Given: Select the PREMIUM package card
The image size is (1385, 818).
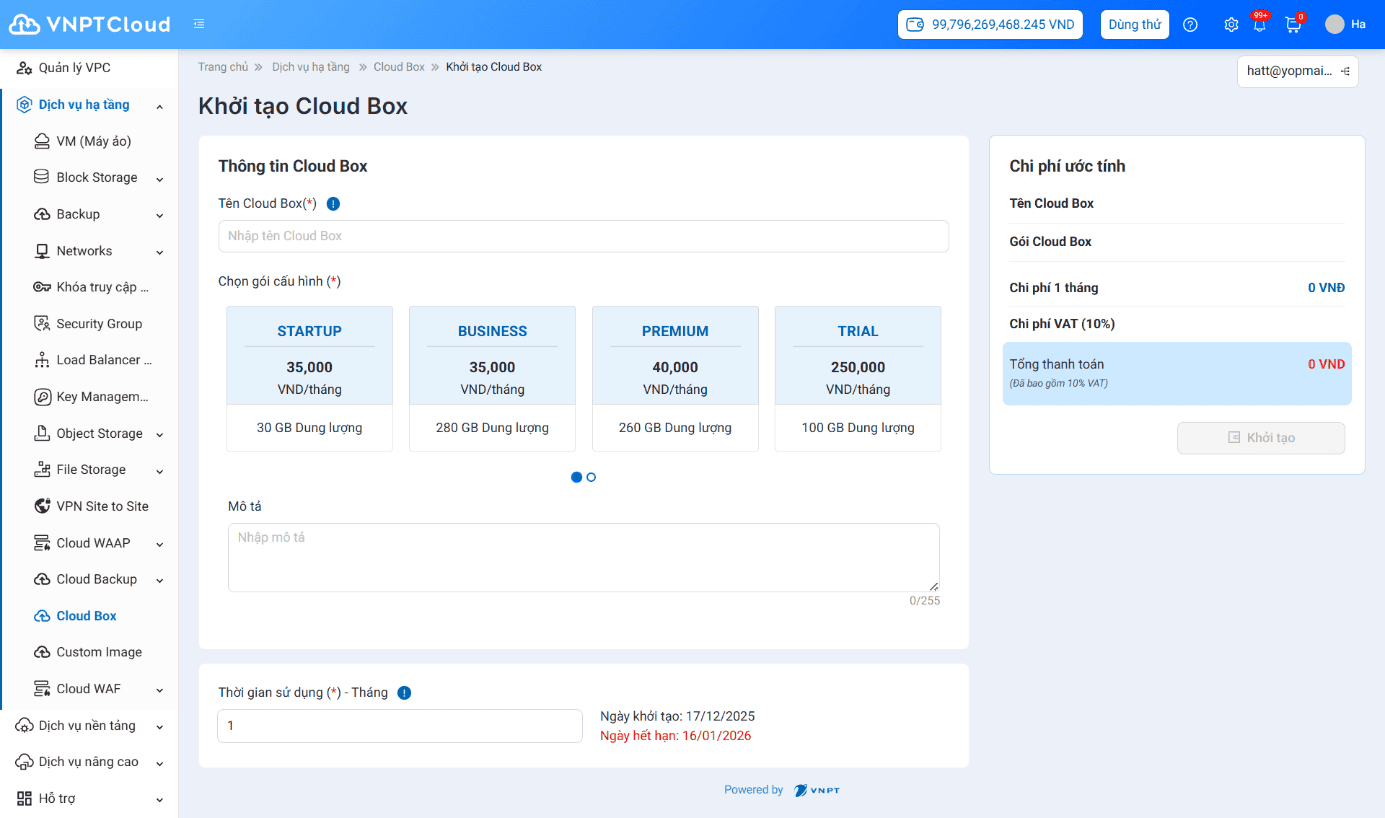Looking at the screenshot, I should pyautogui.click(x=675, y=379).
